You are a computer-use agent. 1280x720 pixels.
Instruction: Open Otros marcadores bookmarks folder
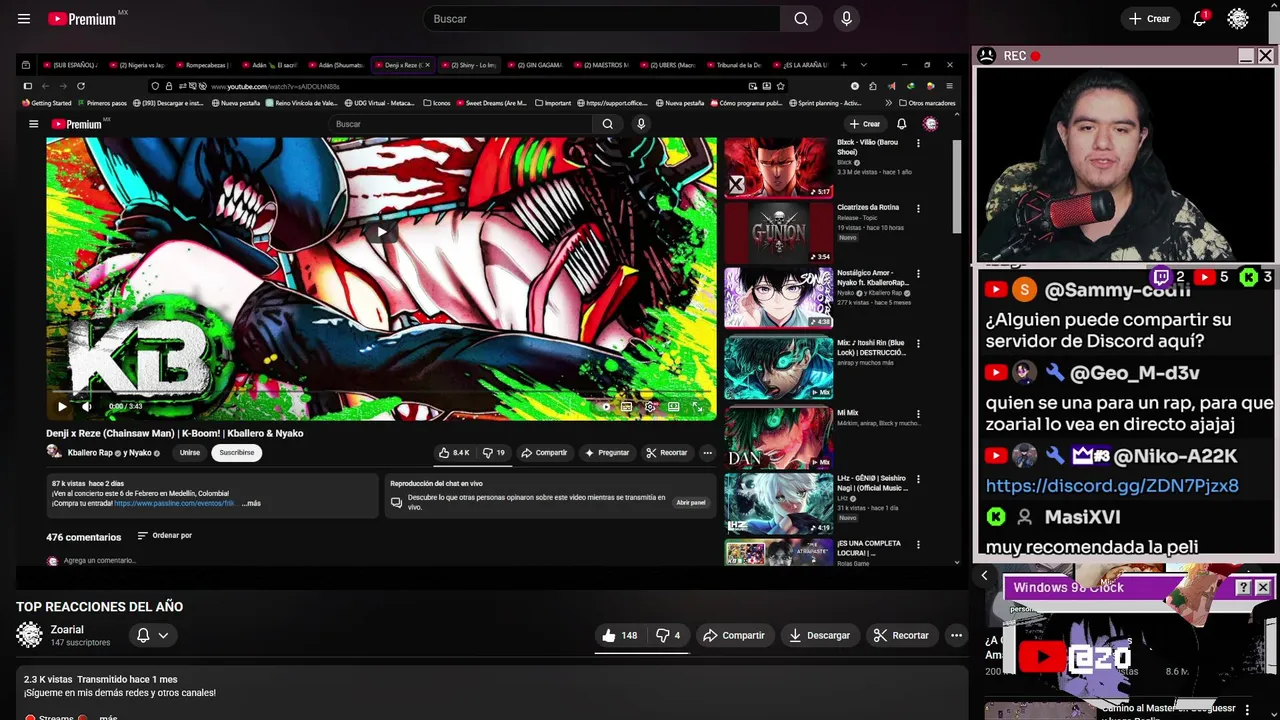coord(927,103)
